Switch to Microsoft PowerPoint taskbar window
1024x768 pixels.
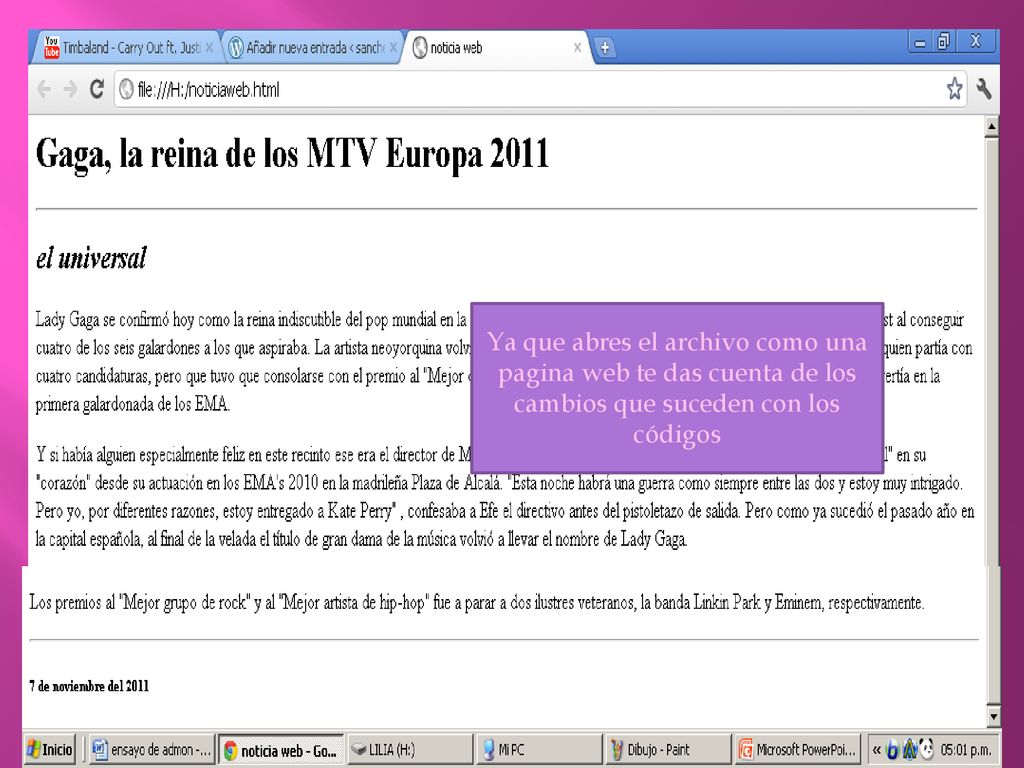[x=796, y=750]
